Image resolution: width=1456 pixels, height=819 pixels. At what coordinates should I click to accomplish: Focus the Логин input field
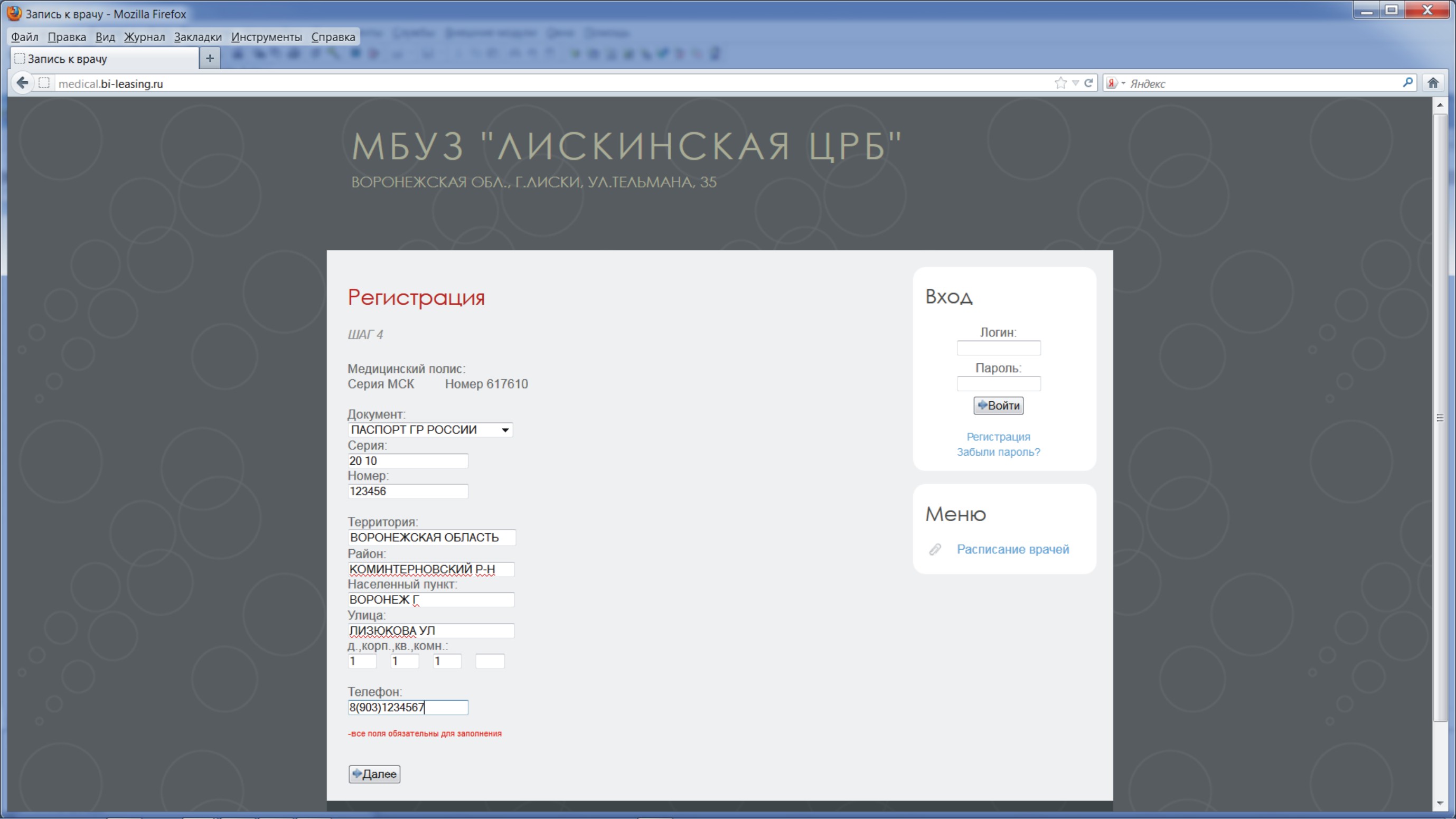(998, 348)
